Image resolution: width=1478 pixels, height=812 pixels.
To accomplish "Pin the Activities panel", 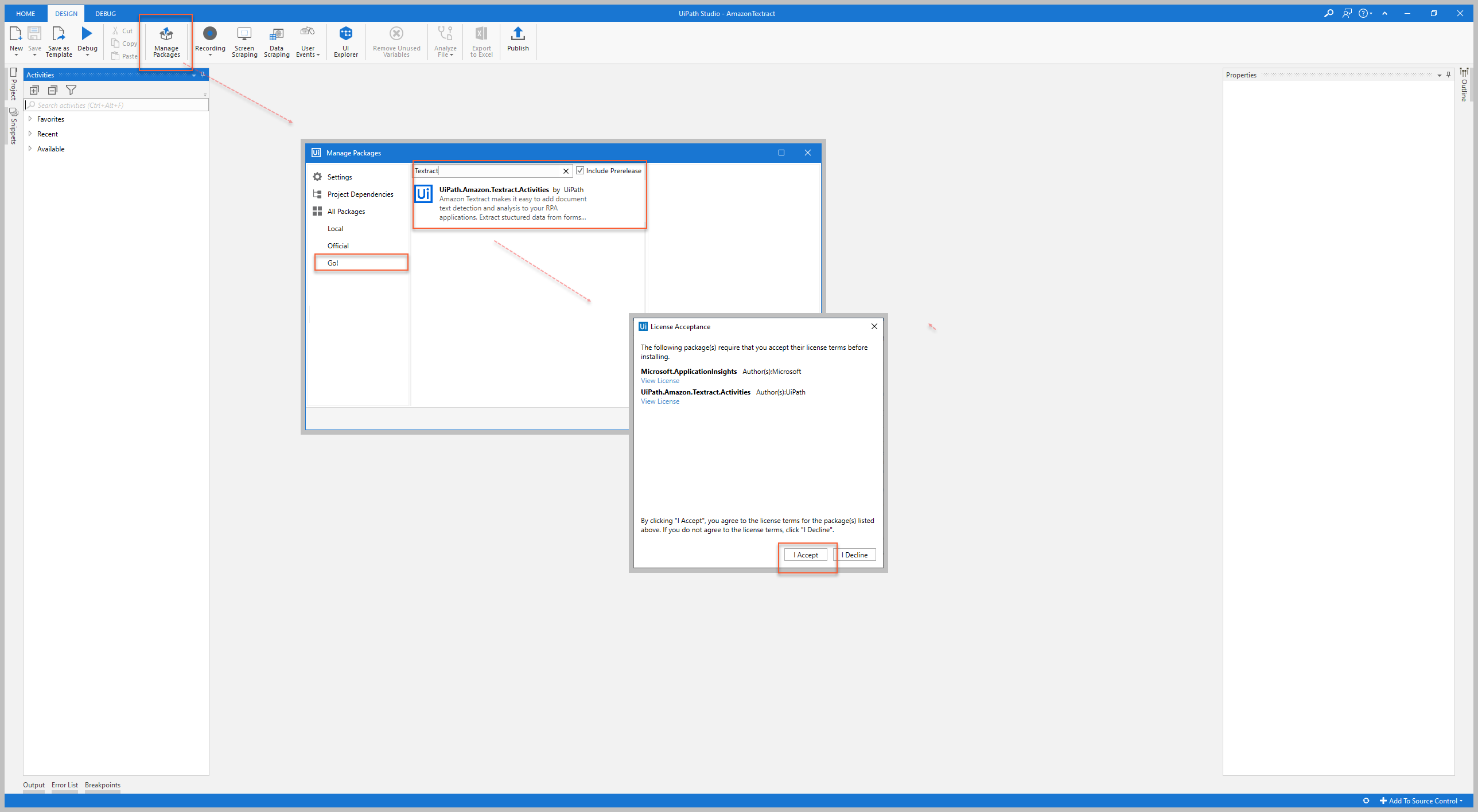I will [202, 74].
